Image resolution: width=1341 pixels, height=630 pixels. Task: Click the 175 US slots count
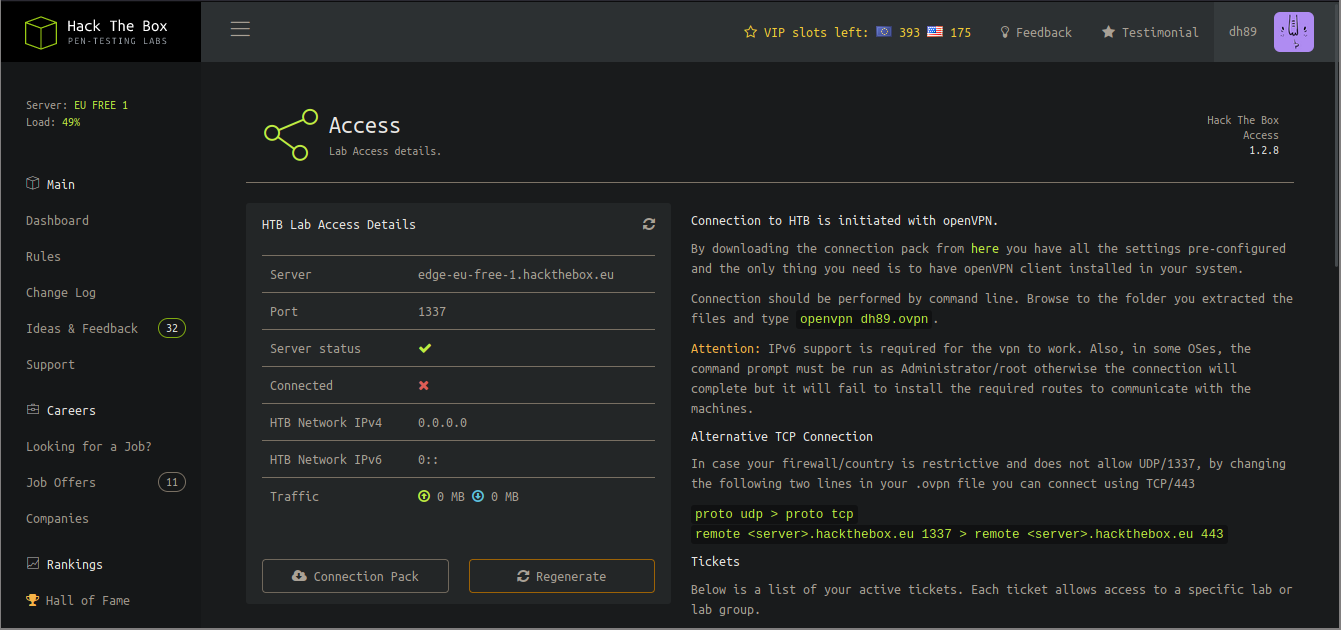click(x=961, y=32)
